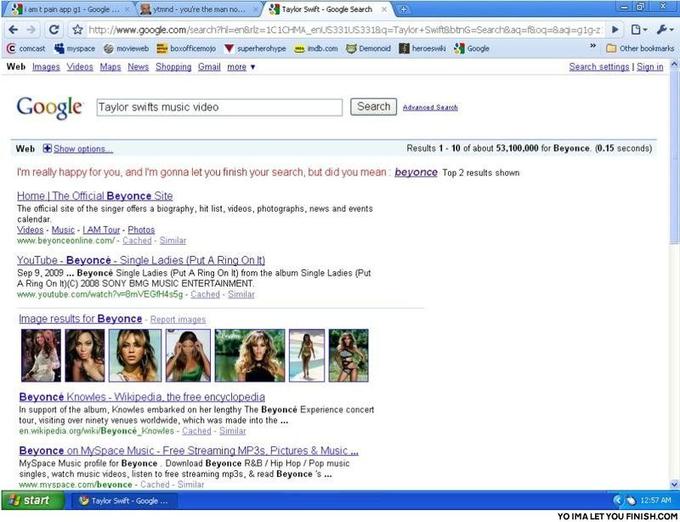Screen dimensions: 680x522
Task: Expand the 'more' dropdown in the Google bar
Action: tap(241, 67)
